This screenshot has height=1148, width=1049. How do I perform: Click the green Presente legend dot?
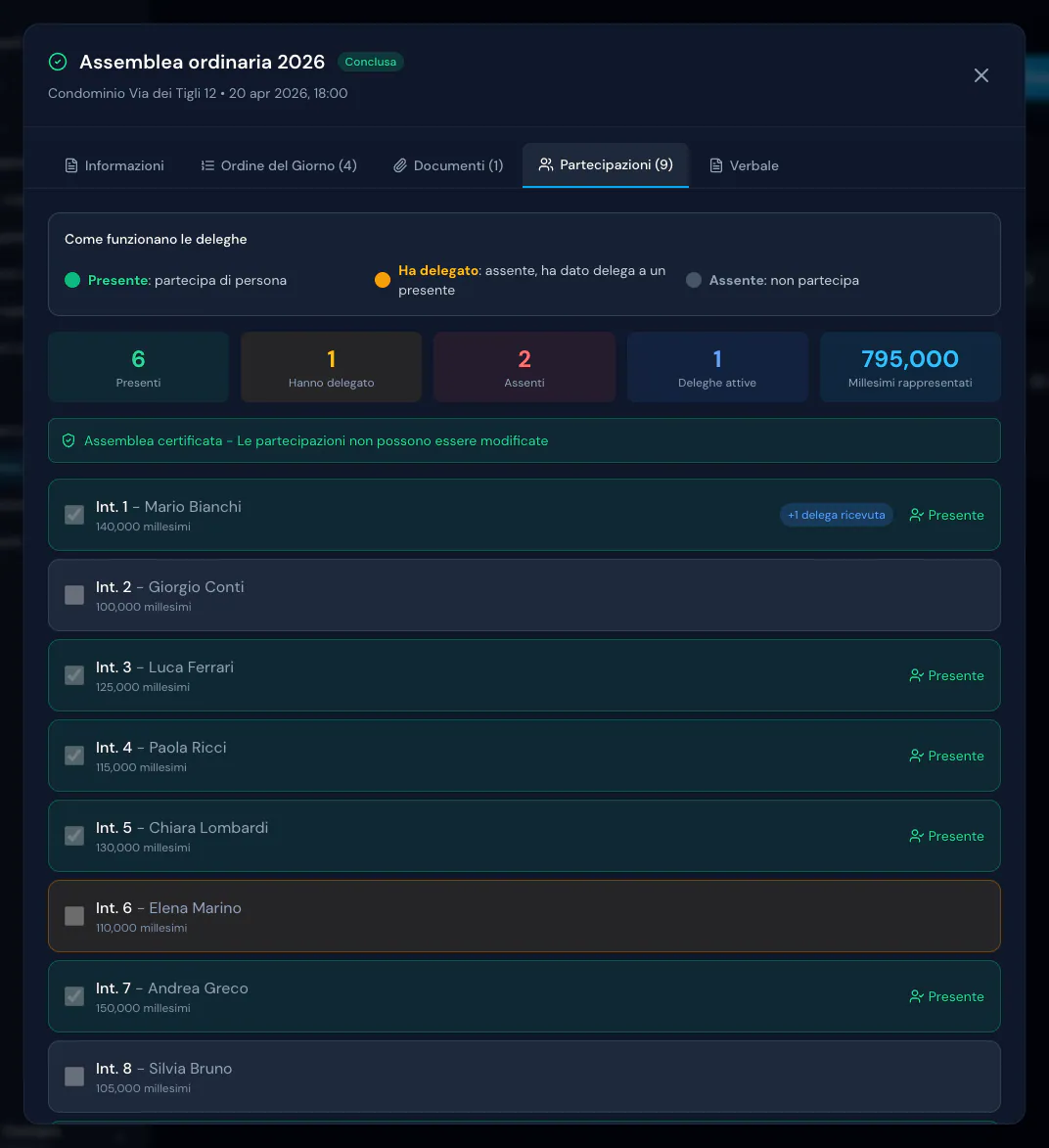72,281
